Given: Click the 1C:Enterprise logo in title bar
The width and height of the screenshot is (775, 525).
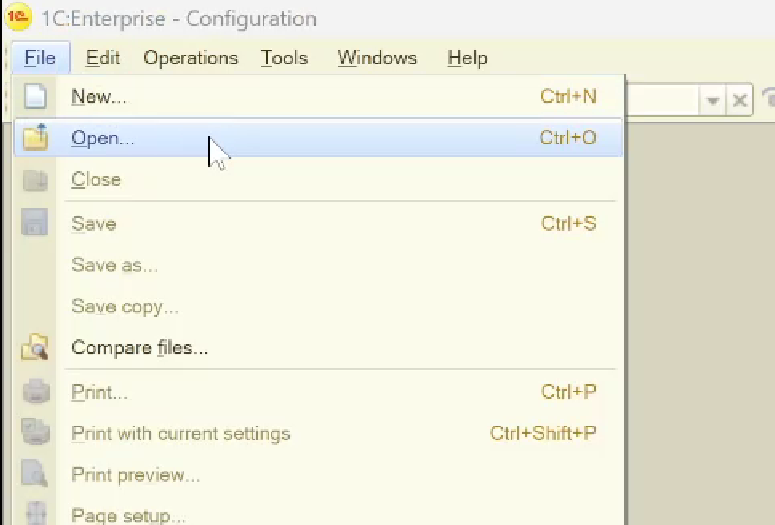Looking at the screenshot, I should (17, 18).
